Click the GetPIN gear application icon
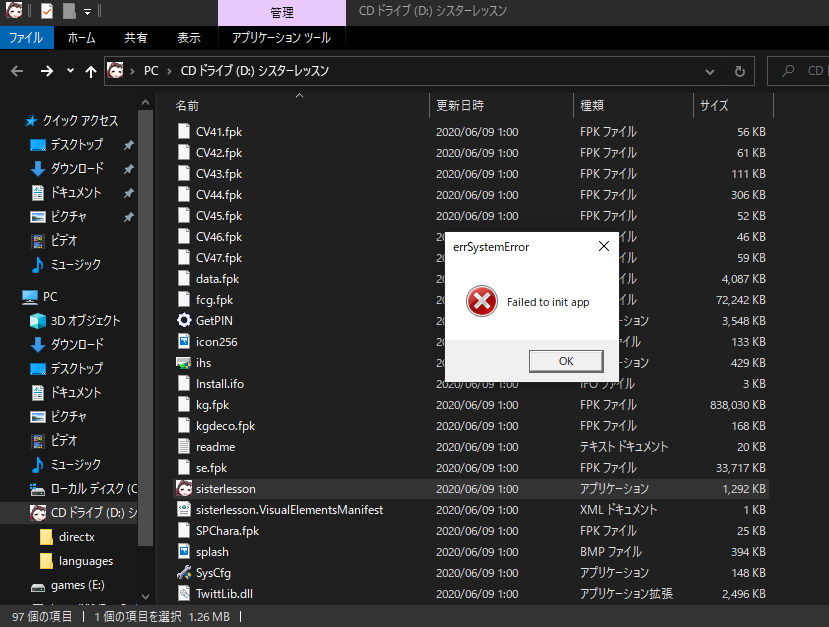The width and height of the screenshot is (829, 627). 184,320
